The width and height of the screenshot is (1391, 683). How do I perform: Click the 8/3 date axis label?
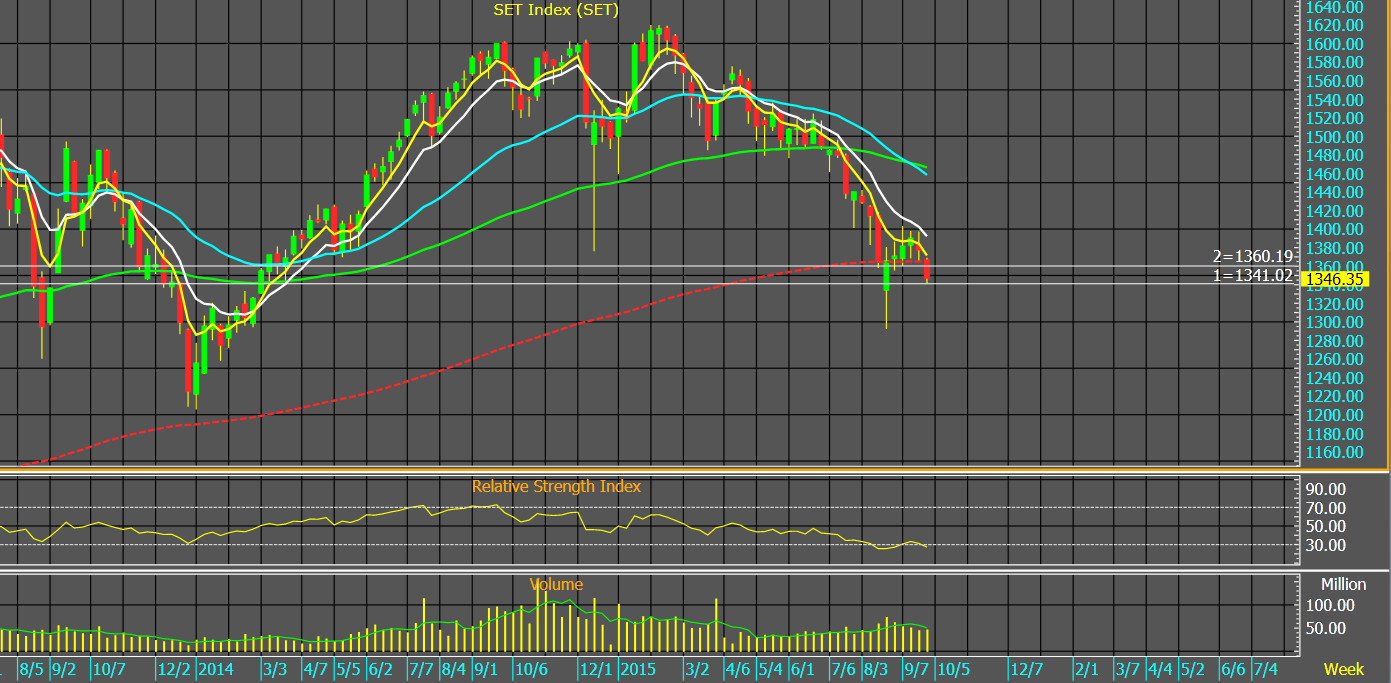coord(876,668)
